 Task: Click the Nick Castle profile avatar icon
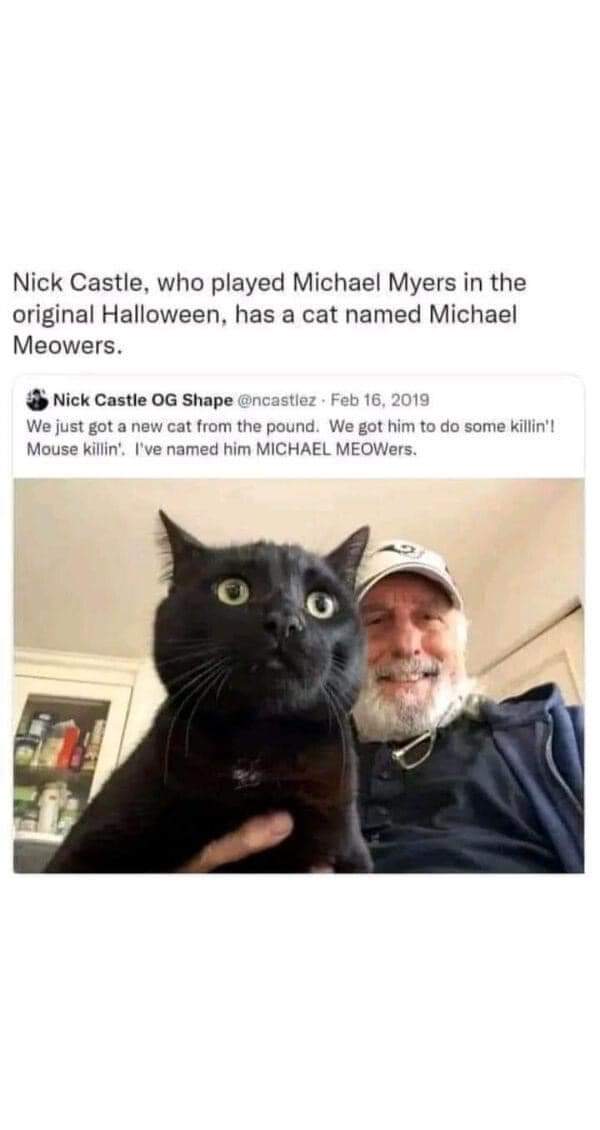point(37,399)
